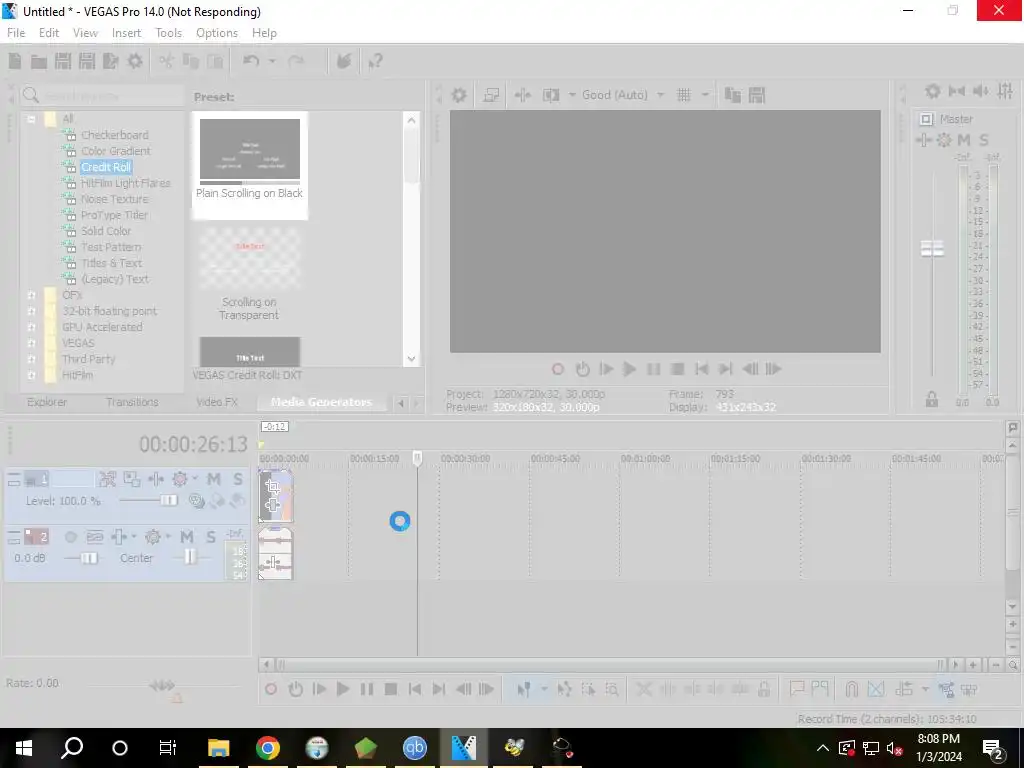
Task: Select ProType Titler generator
Action: tap(114, 215)
